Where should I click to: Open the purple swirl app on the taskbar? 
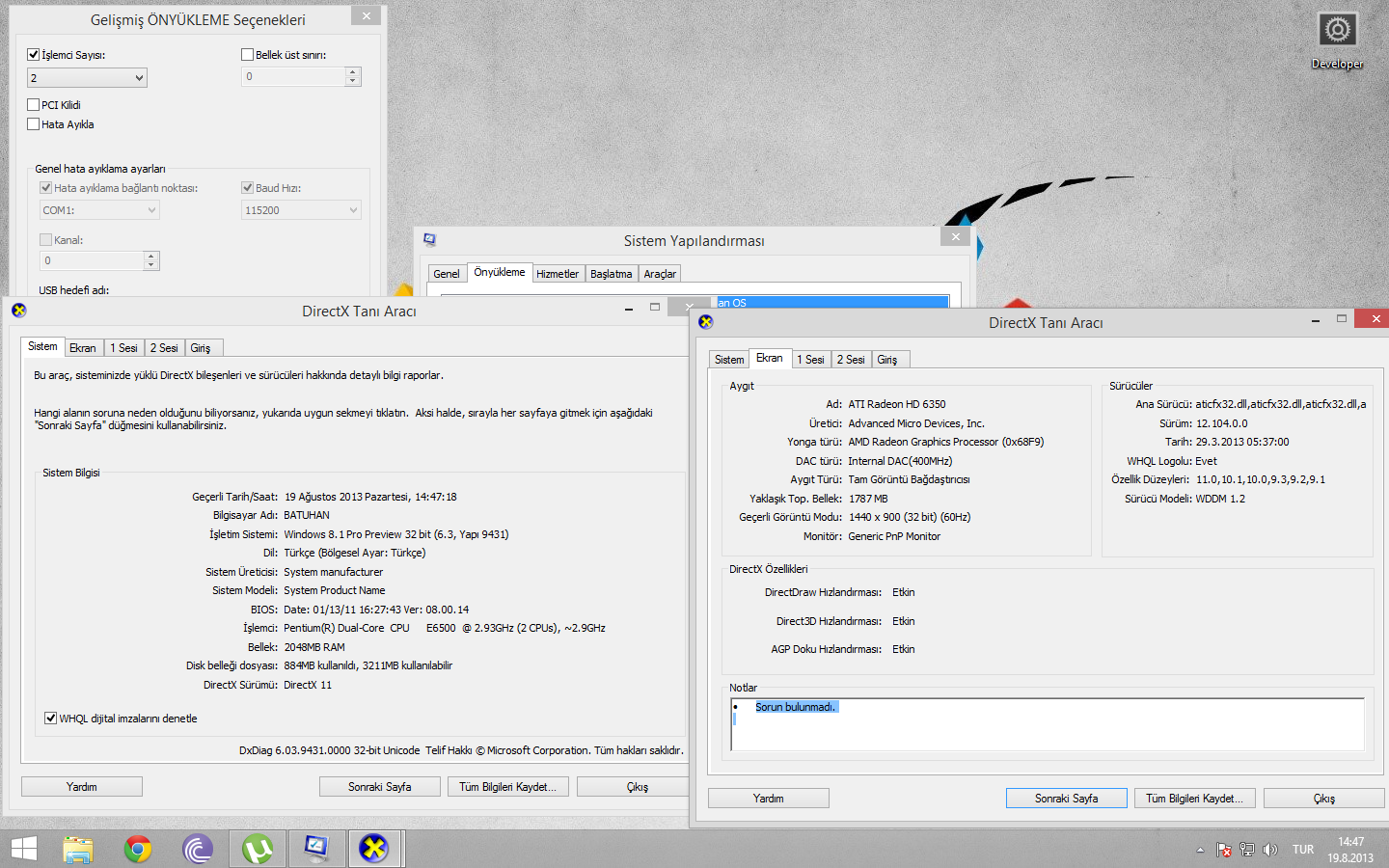[x=198, y=849]
